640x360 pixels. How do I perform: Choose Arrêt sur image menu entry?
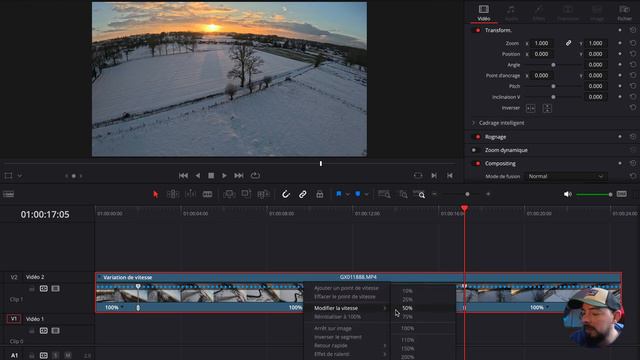click(x=333, y=328)
